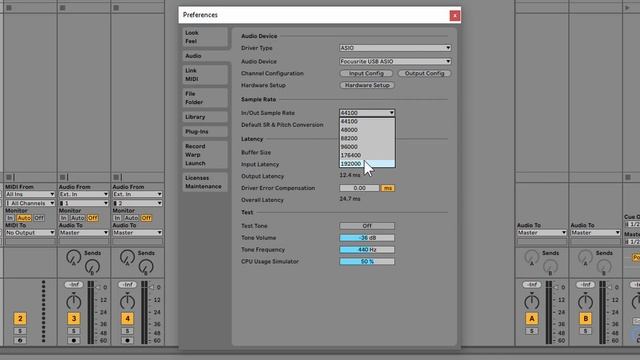Click return A pan knob
640x360 pixels.
point(531,302)
